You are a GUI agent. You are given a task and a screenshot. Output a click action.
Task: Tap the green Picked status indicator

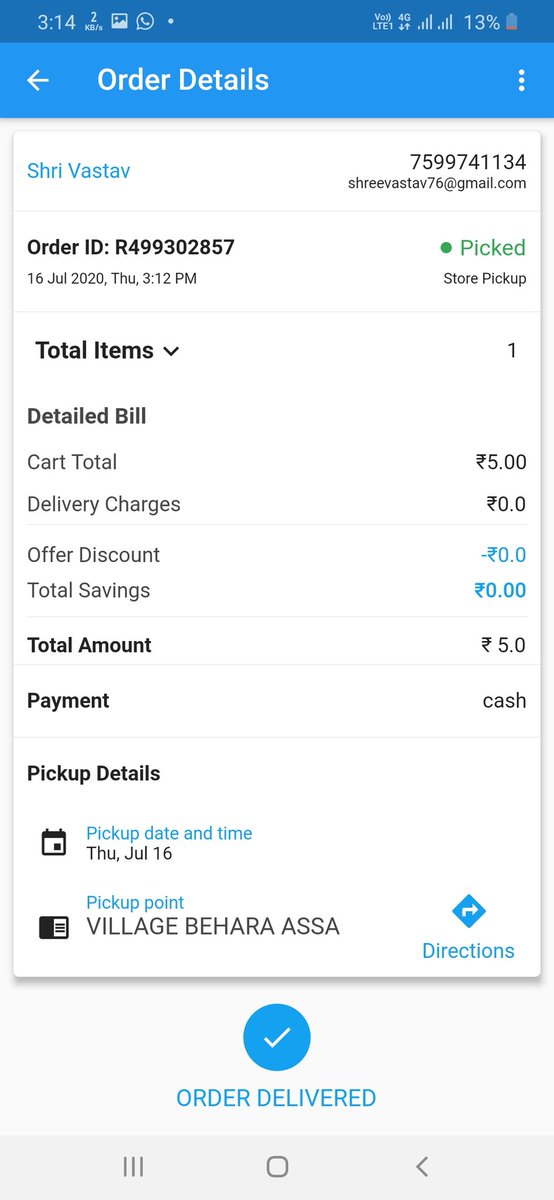coord(483,248)
